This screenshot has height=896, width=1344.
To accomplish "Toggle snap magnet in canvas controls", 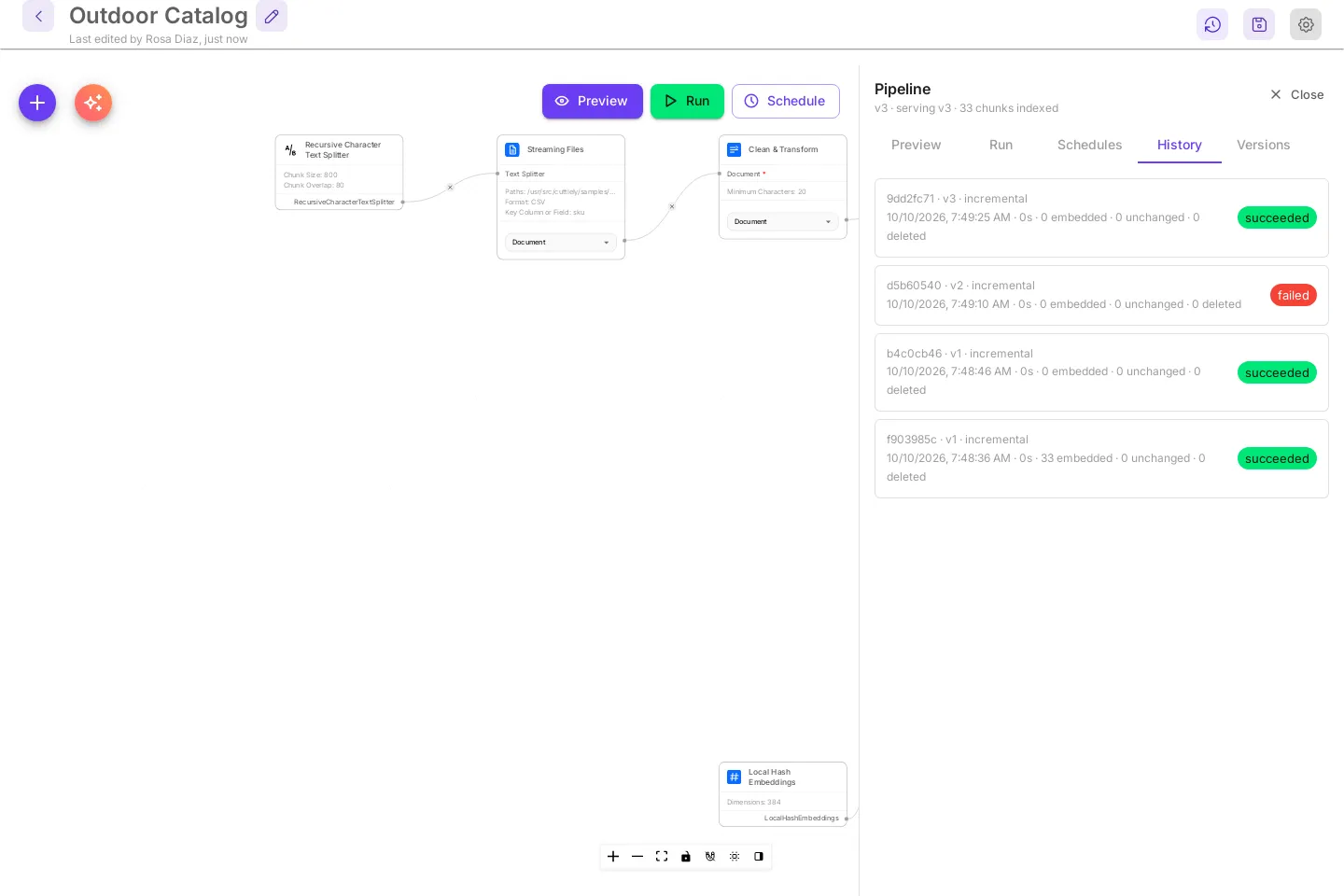I will tap(710, 856).
